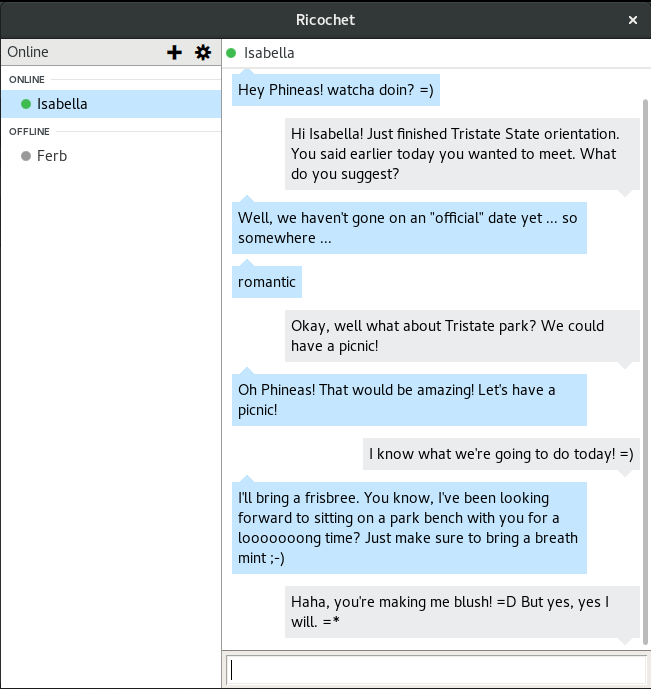Click the message about bringing a frisbree

click(409, 528)
